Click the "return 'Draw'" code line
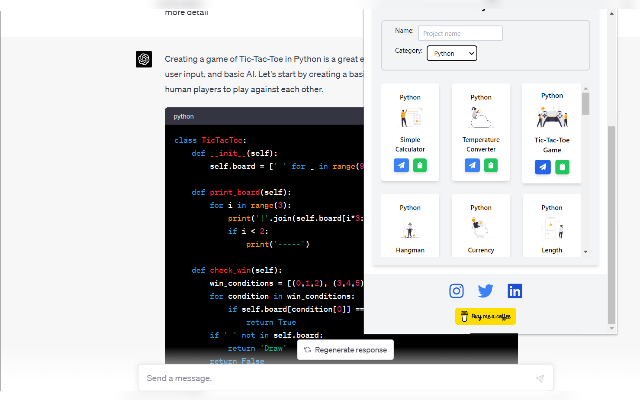This screenshot has height=400, width=640. (257, 348)
